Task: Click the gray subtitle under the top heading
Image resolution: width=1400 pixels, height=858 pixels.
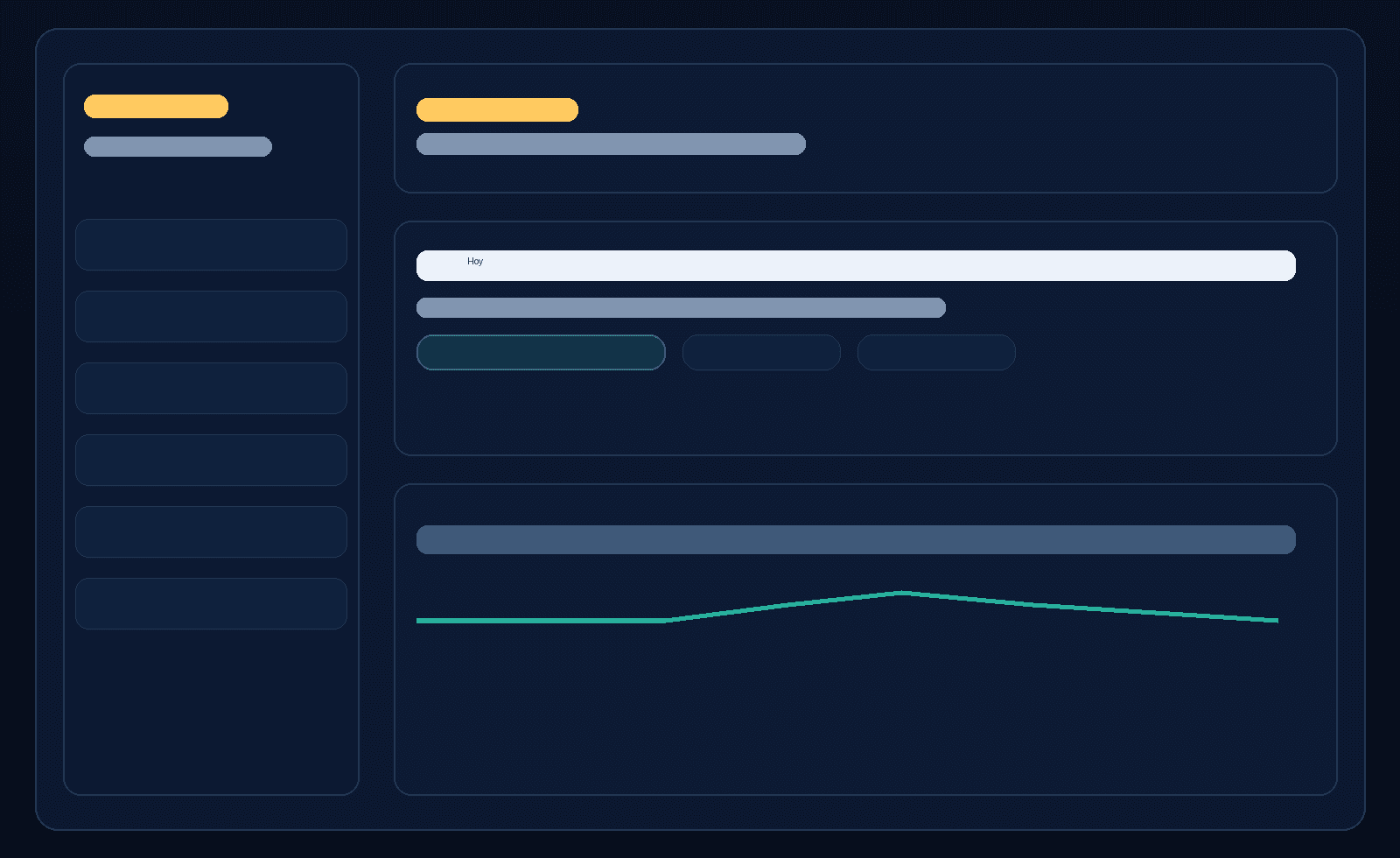Action: click(611, 144)
